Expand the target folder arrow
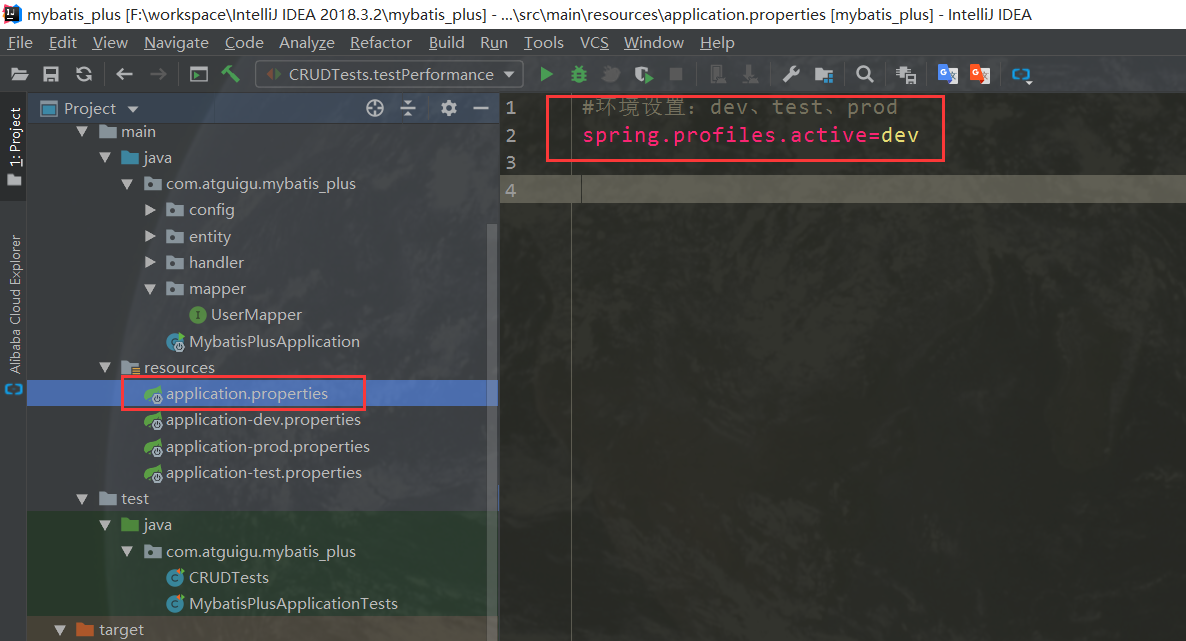 pos(60,630)
